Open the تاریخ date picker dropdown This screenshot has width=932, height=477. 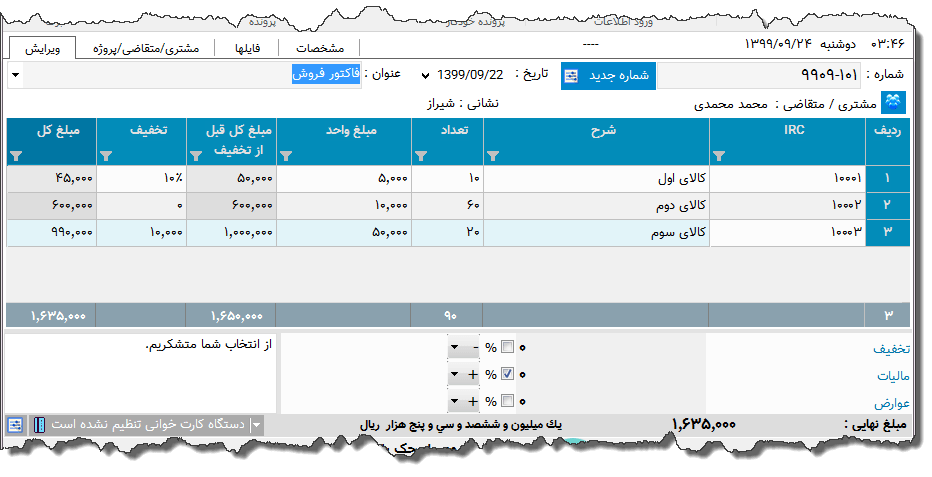(x=425, y=76)
